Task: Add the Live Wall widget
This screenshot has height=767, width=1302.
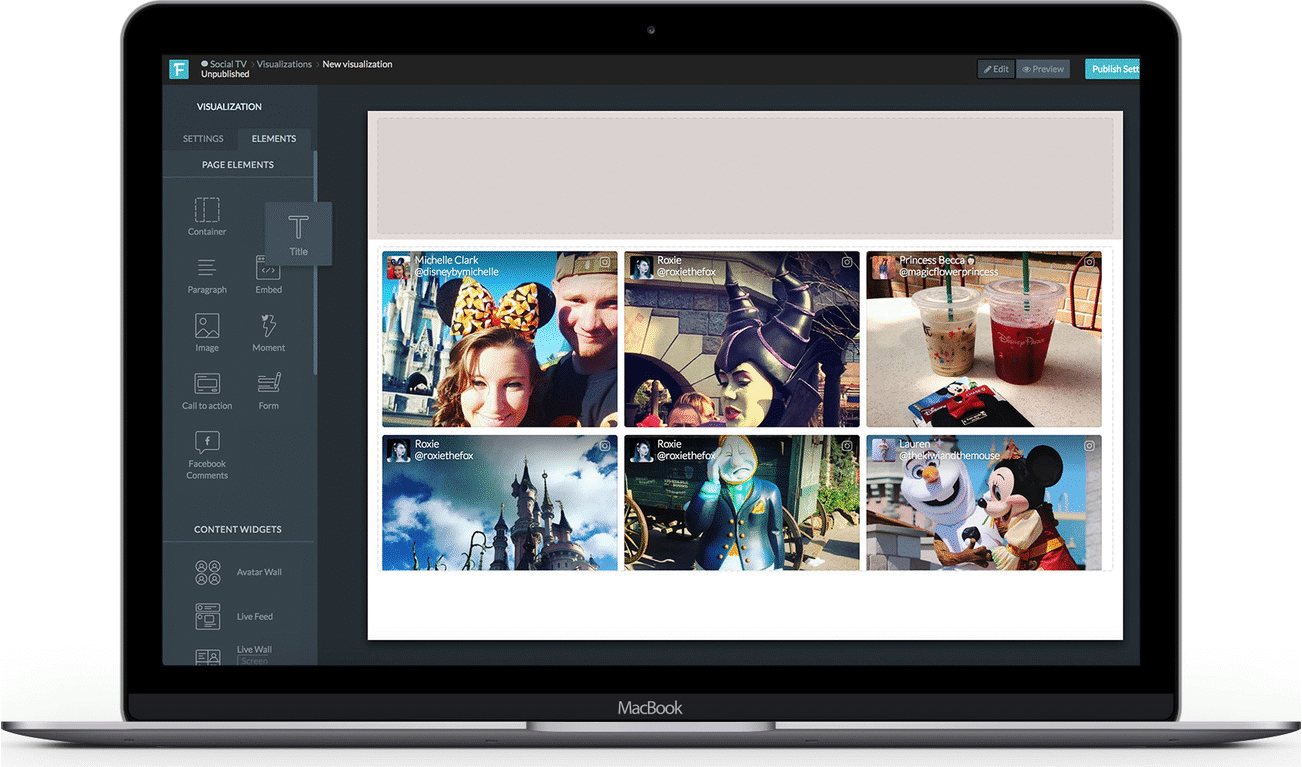Action: pos(235,655)
